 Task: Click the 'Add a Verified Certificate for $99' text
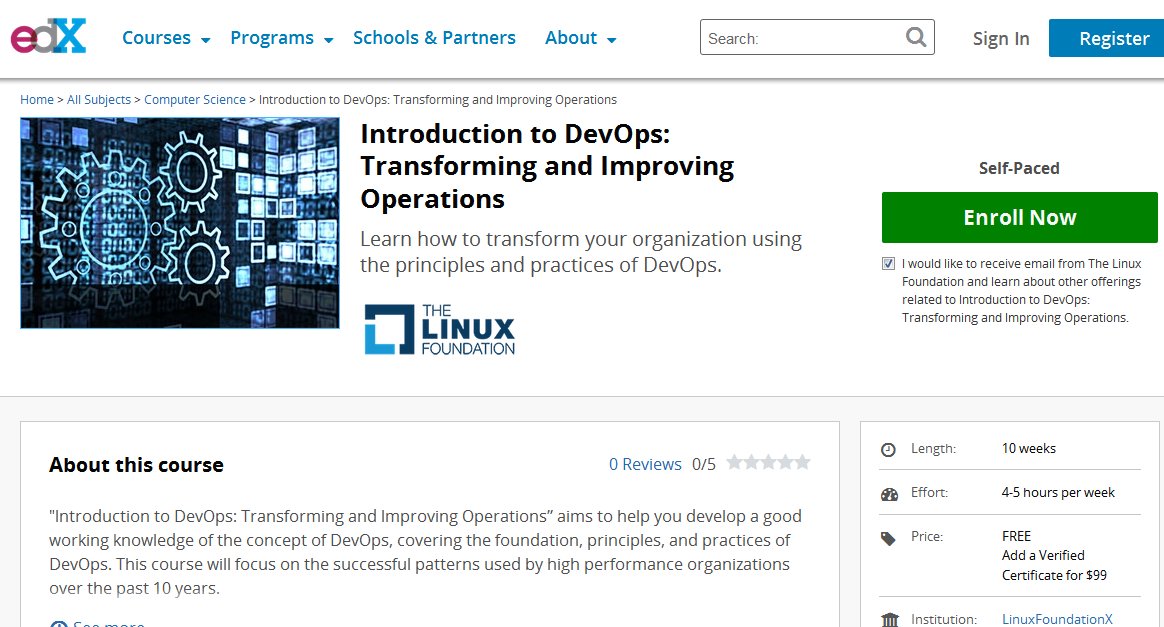tap(1054, 565)
